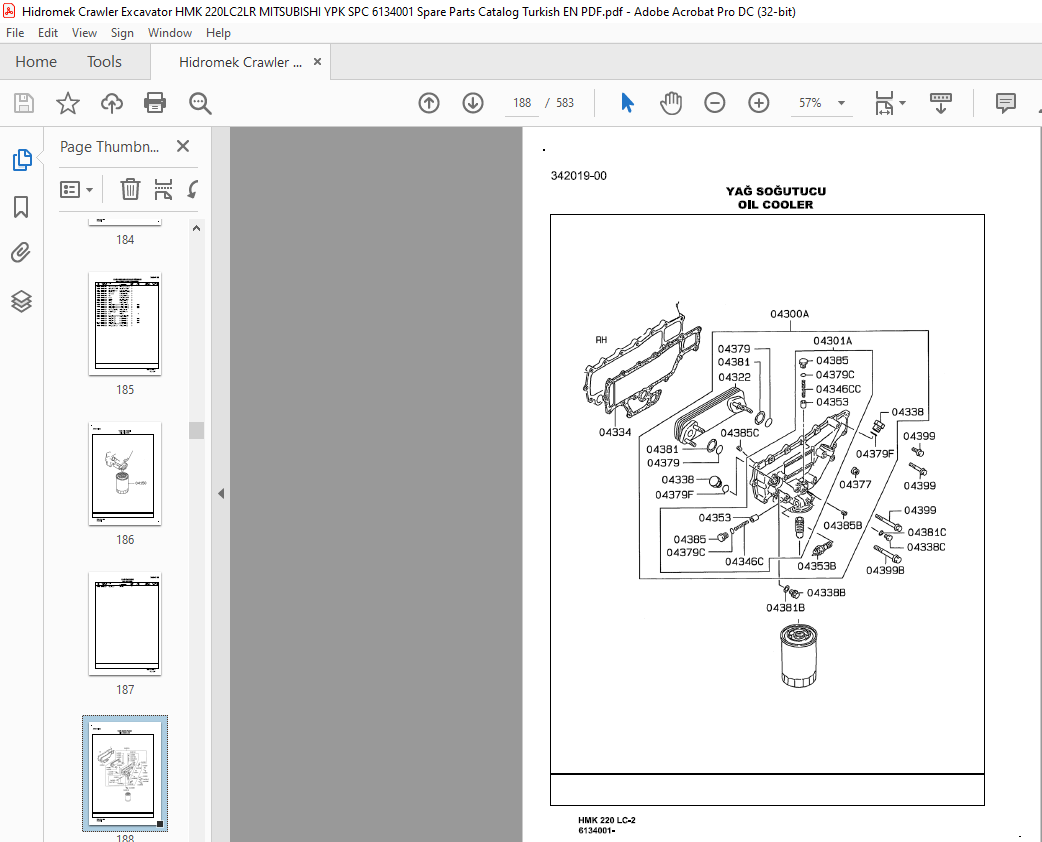Go to the previous page arrow
This screenshot has width=1042, height=842.
[x=429, y=103]
